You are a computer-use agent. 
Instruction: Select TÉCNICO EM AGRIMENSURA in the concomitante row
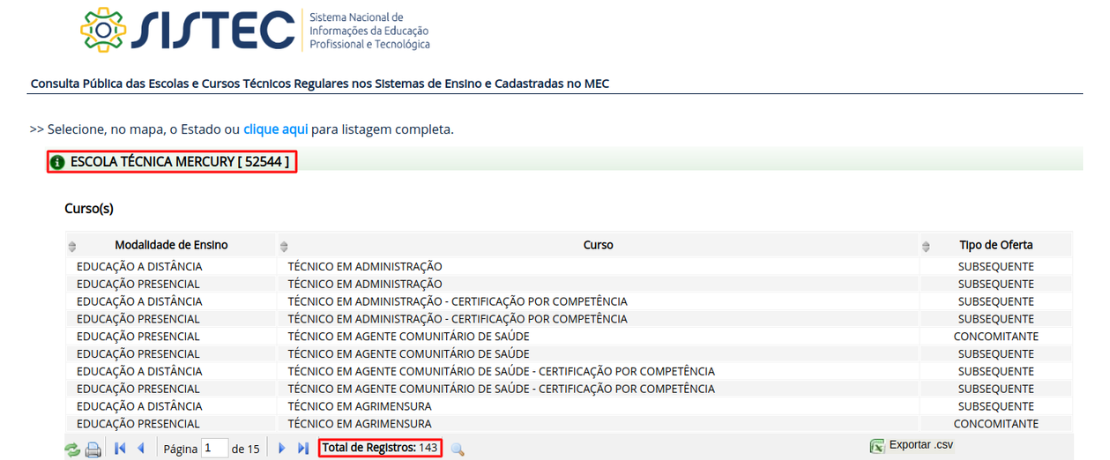point(360,424)
